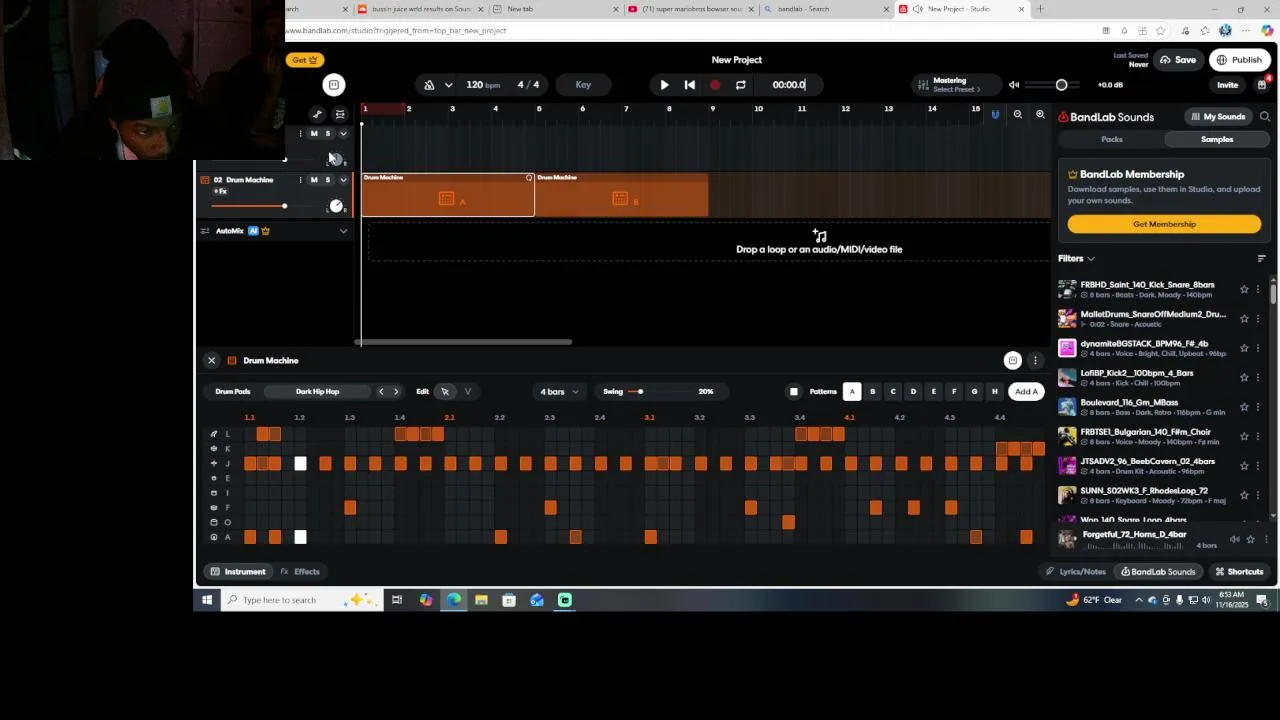Click the 120 bpm tempo field
Viewport: 1280px width, 720px height.
[x=482, y=85]
